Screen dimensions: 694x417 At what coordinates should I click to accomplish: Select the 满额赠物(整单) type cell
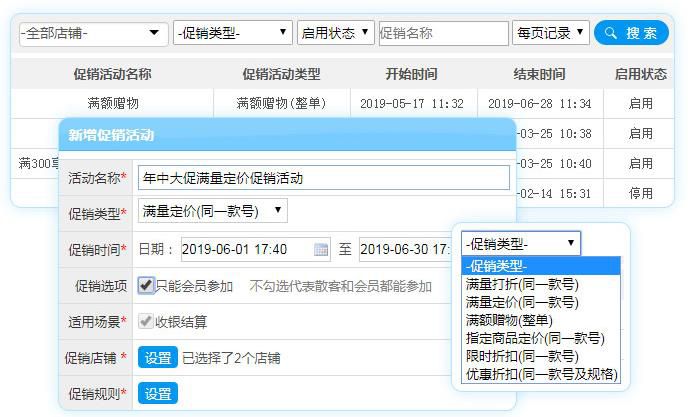tap(281, 104)
